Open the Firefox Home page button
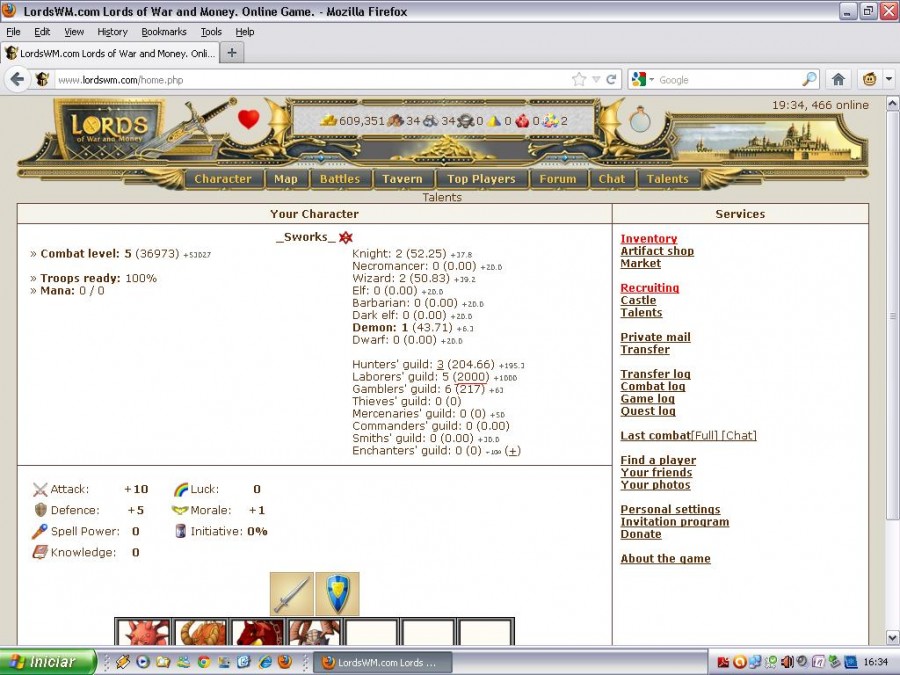 [838, 79]
